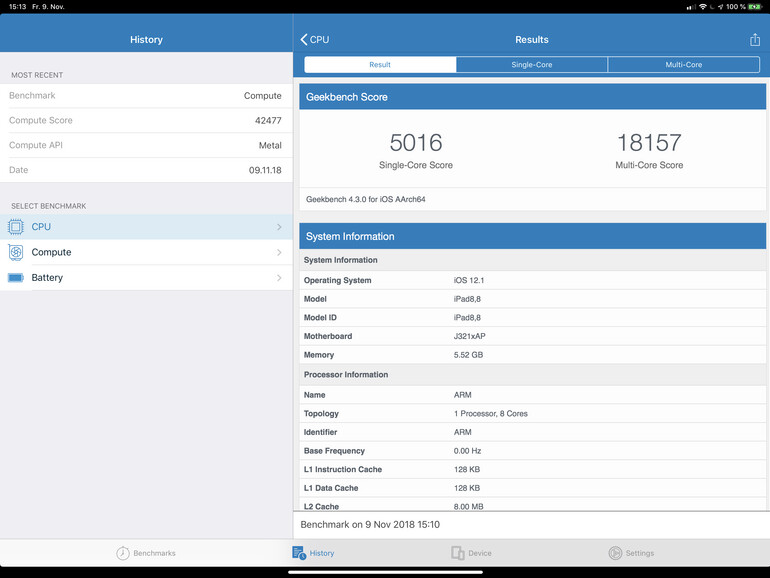770x578 pixels.
Task: Open Battery row disclosure chevron
Action: 279,278
